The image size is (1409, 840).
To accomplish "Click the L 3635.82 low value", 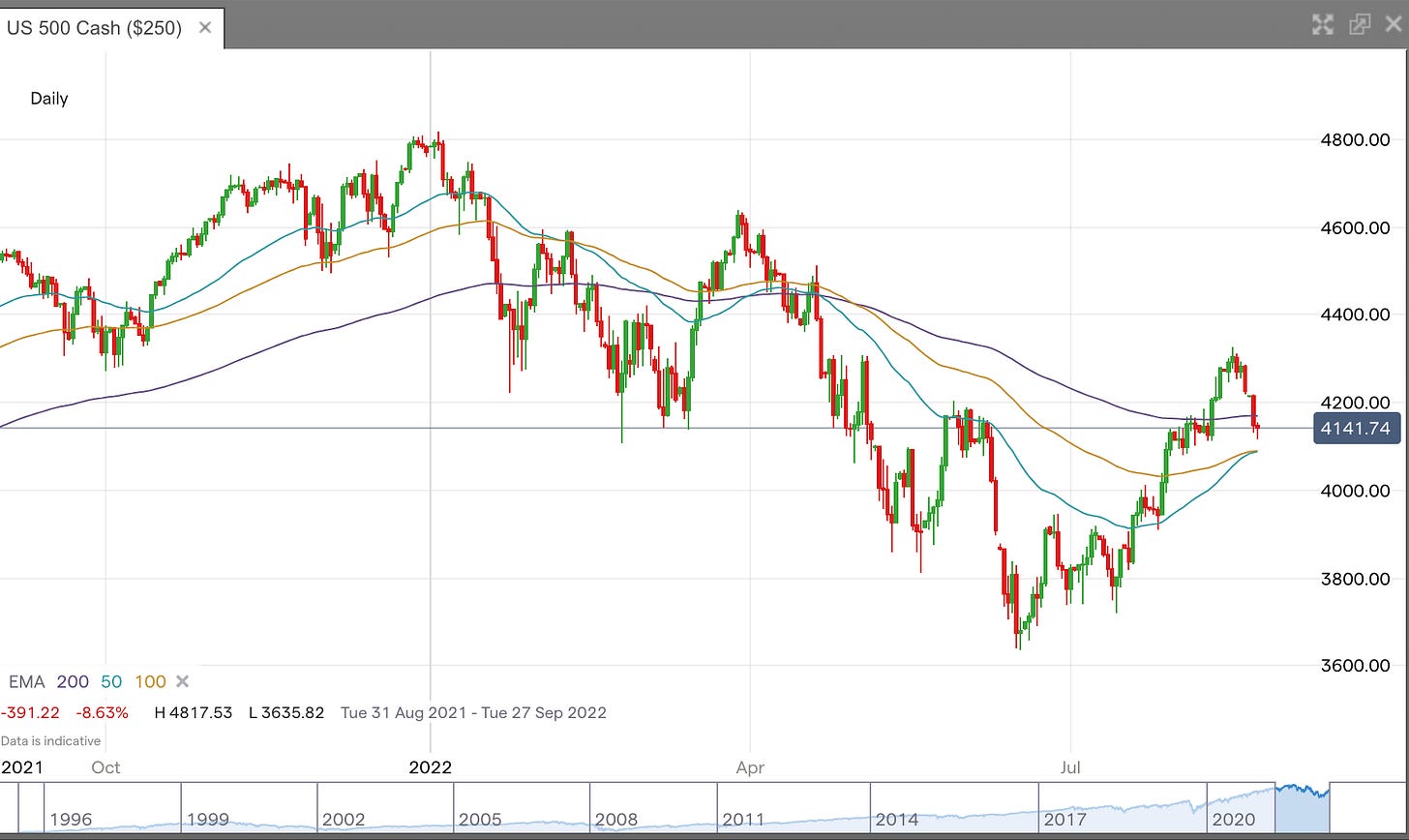I will click(x=285, y=712).
